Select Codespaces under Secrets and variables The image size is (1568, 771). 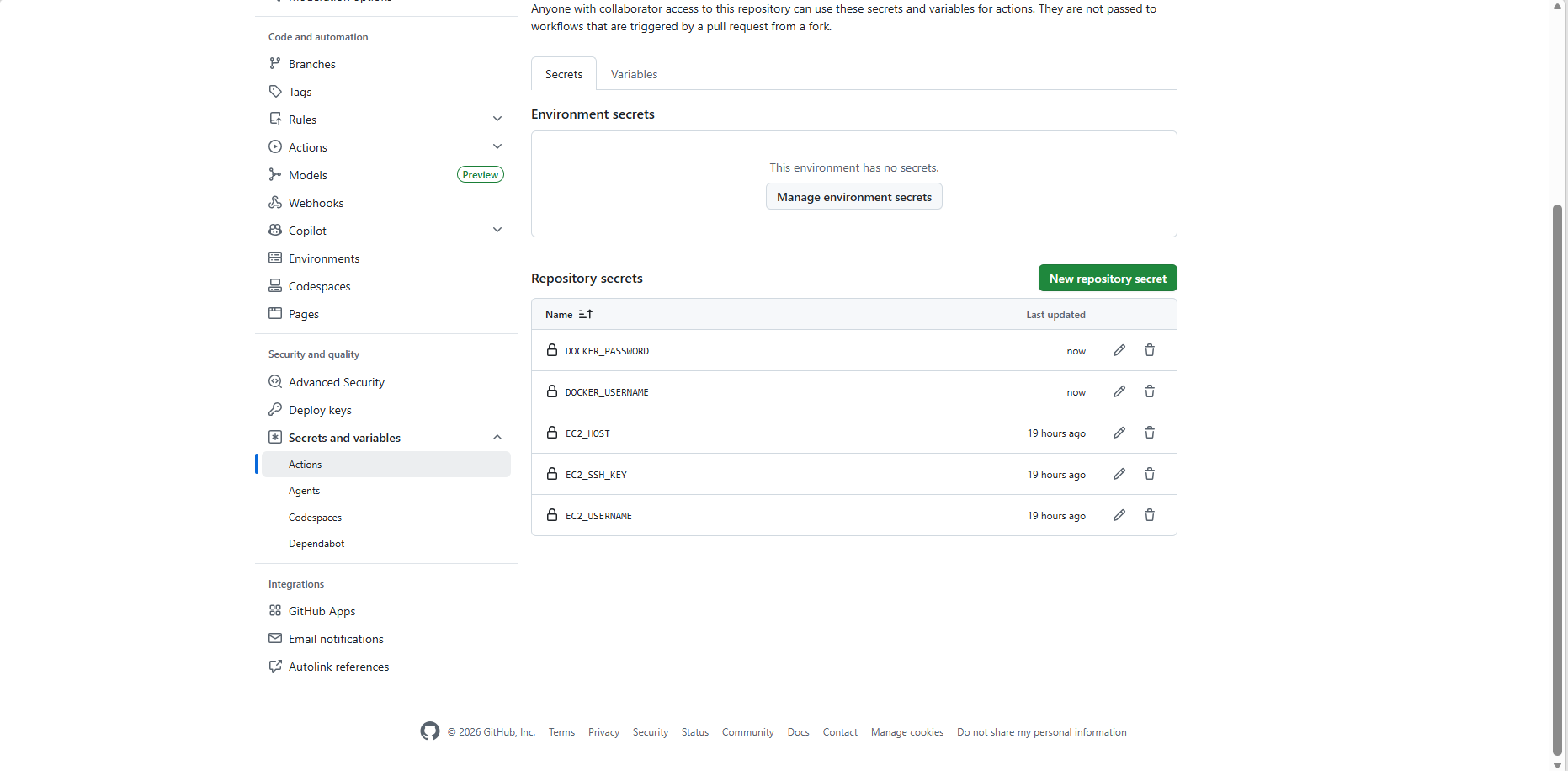386,517
